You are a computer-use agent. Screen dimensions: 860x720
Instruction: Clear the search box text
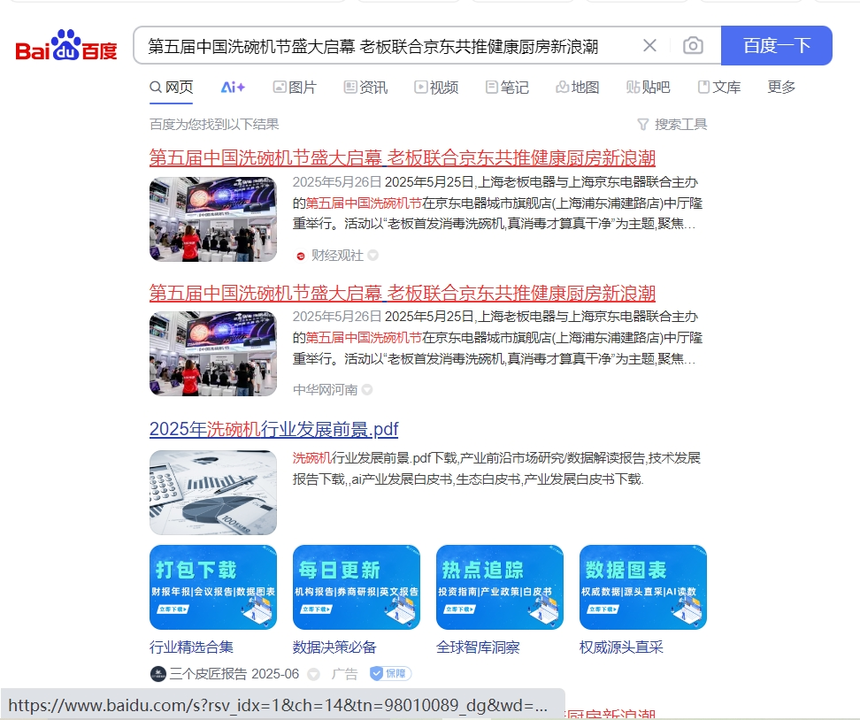pos(650,46)
